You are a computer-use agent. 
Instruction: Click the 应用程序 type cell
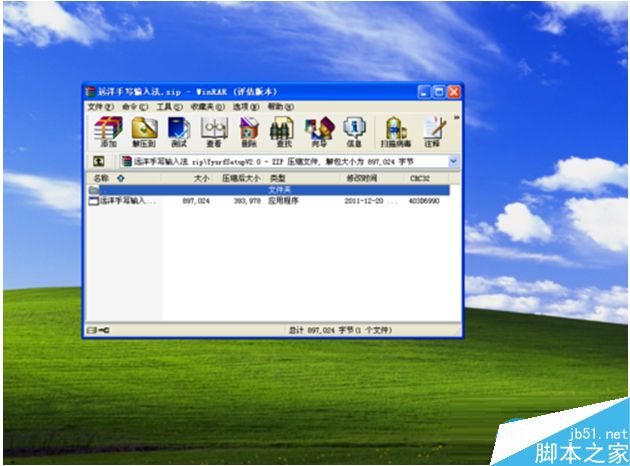pos(283,200)
